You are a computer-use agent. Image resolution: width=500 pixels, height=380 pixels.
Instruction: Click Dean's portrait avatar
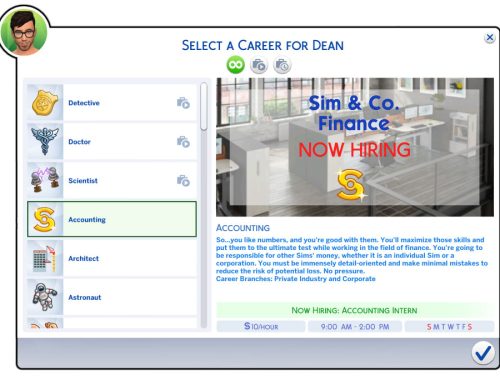pos(24,32)
